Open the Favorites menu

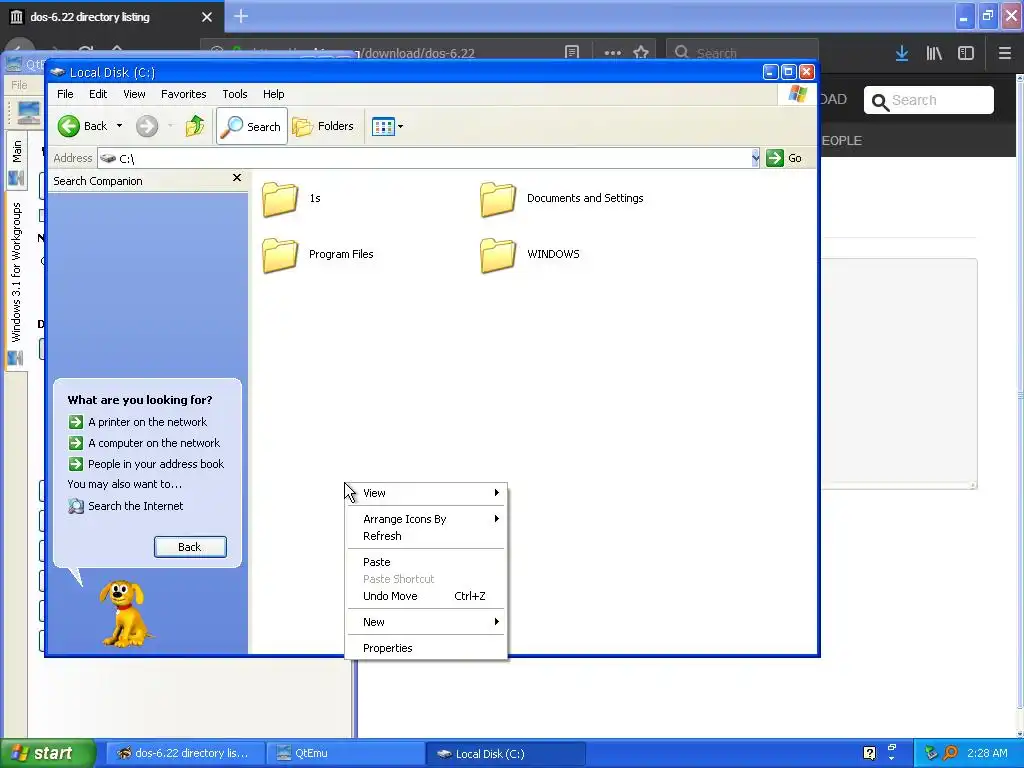184,94
